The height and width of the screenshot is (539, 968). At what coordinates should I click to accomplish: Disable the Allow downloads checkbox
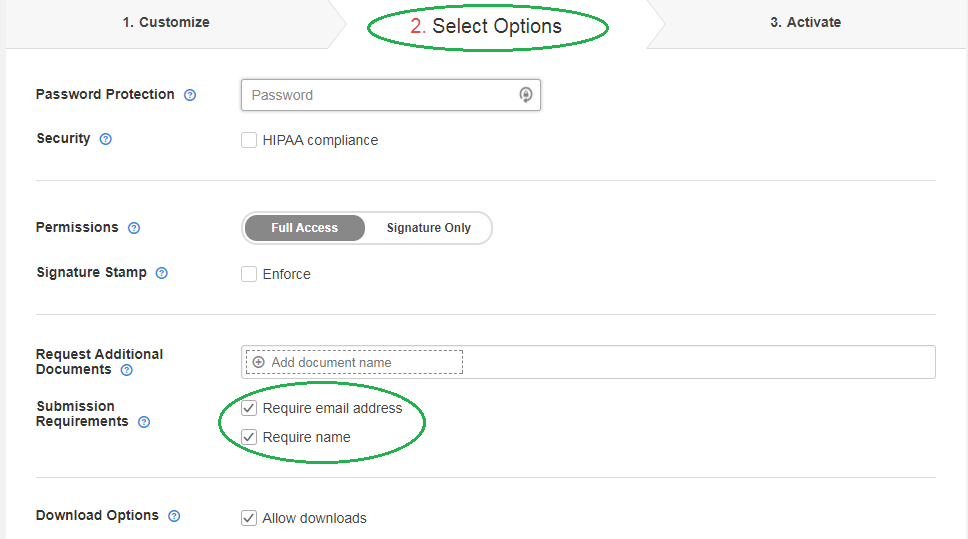(249, 518)
